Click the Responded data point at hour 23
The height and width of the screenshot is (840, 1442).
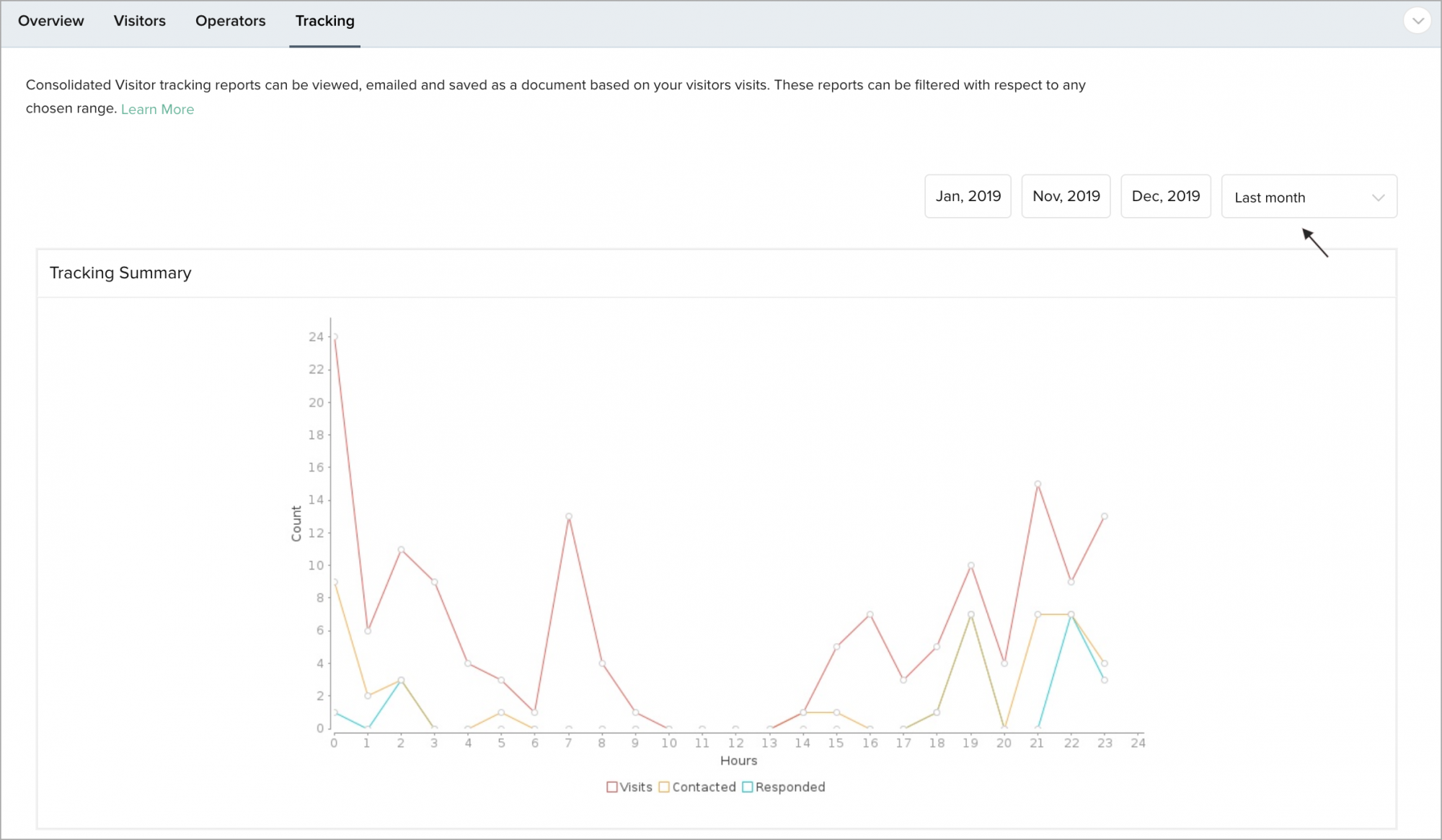coord(1104,680)
